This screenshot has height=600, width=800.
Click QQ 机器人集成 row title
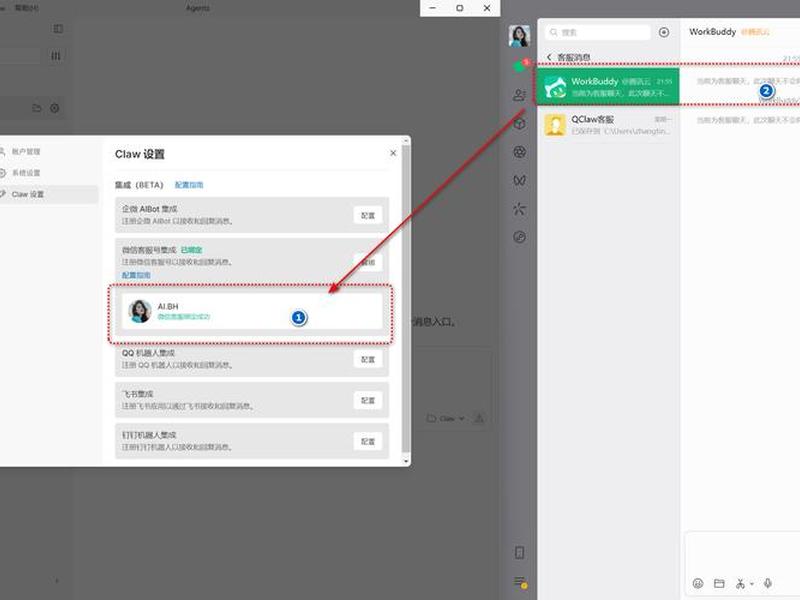[148, 353]
